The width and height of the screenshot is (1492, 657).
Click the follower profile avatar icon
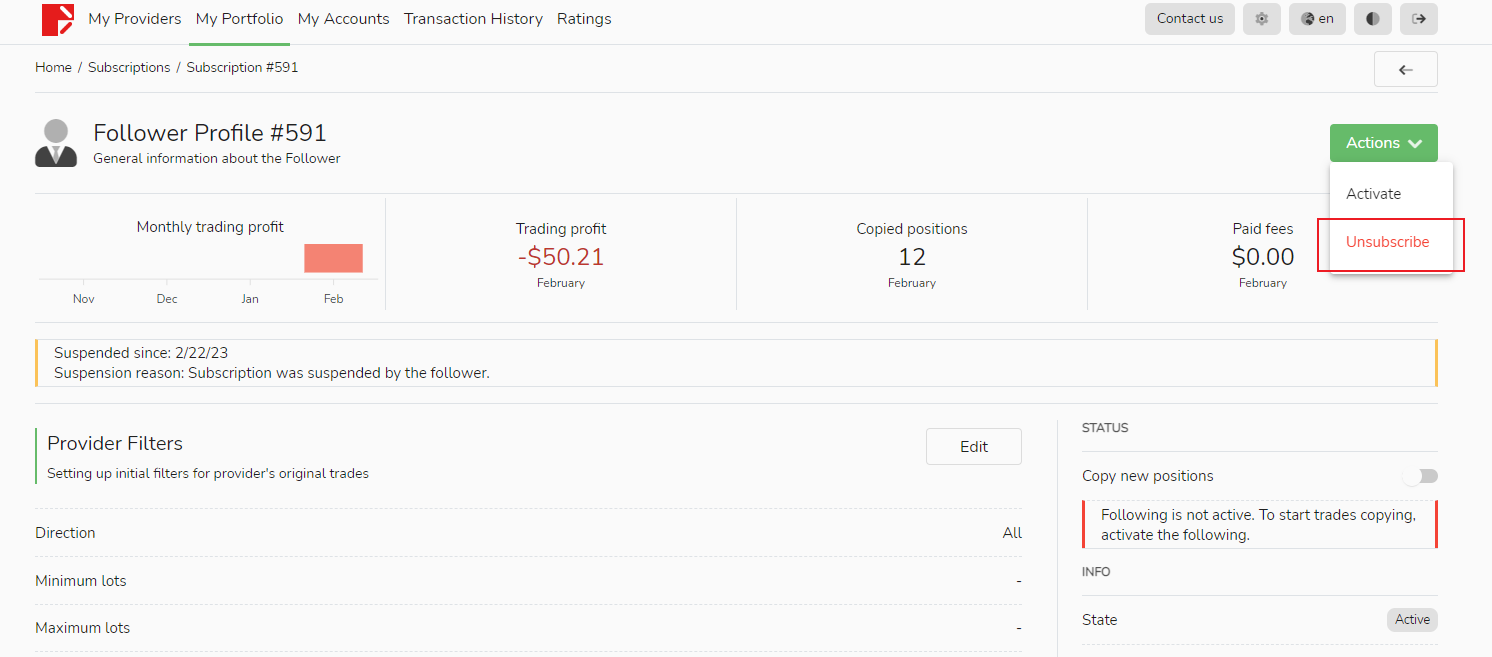coord(56,143)
